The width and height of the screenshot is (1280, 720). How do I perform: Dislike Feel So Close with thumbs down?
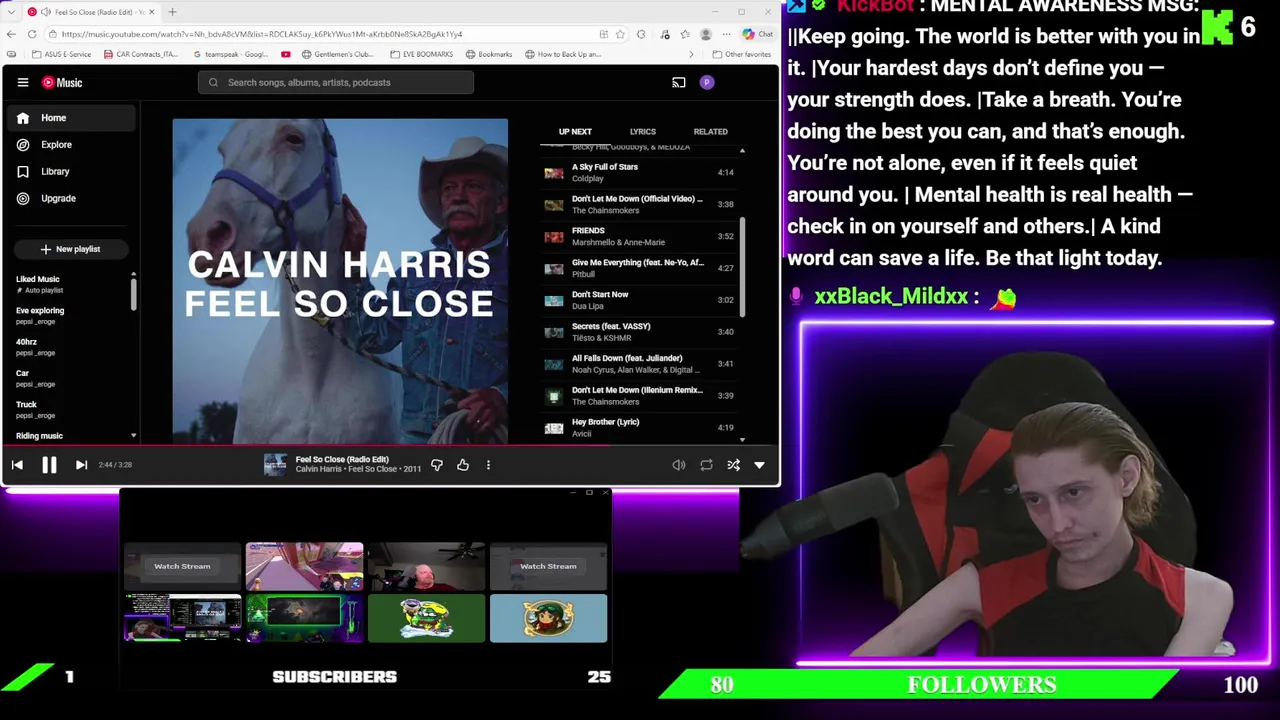pyautogui.click(x=436, y=465)
